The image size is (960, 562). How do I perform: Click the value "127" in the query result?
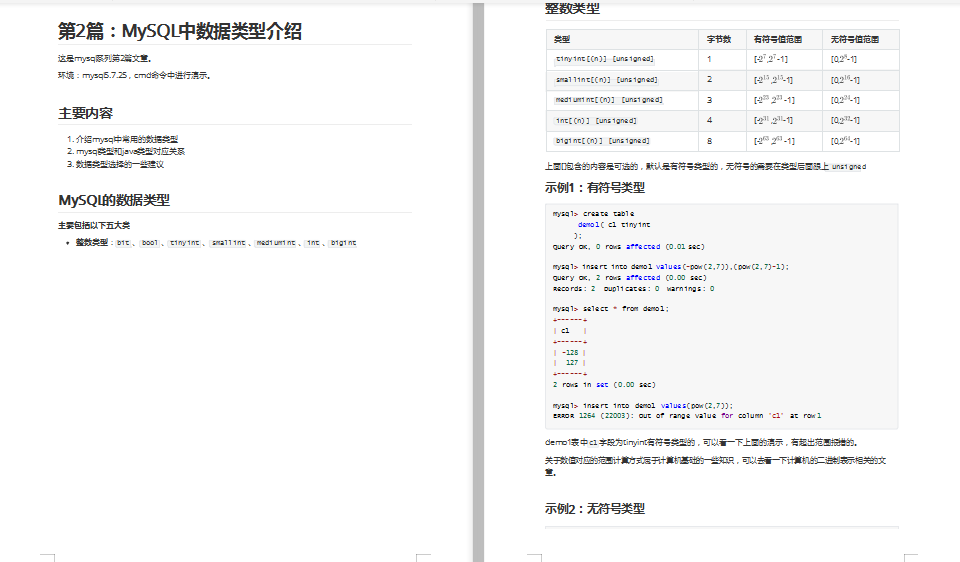click(x=572, y=362)
